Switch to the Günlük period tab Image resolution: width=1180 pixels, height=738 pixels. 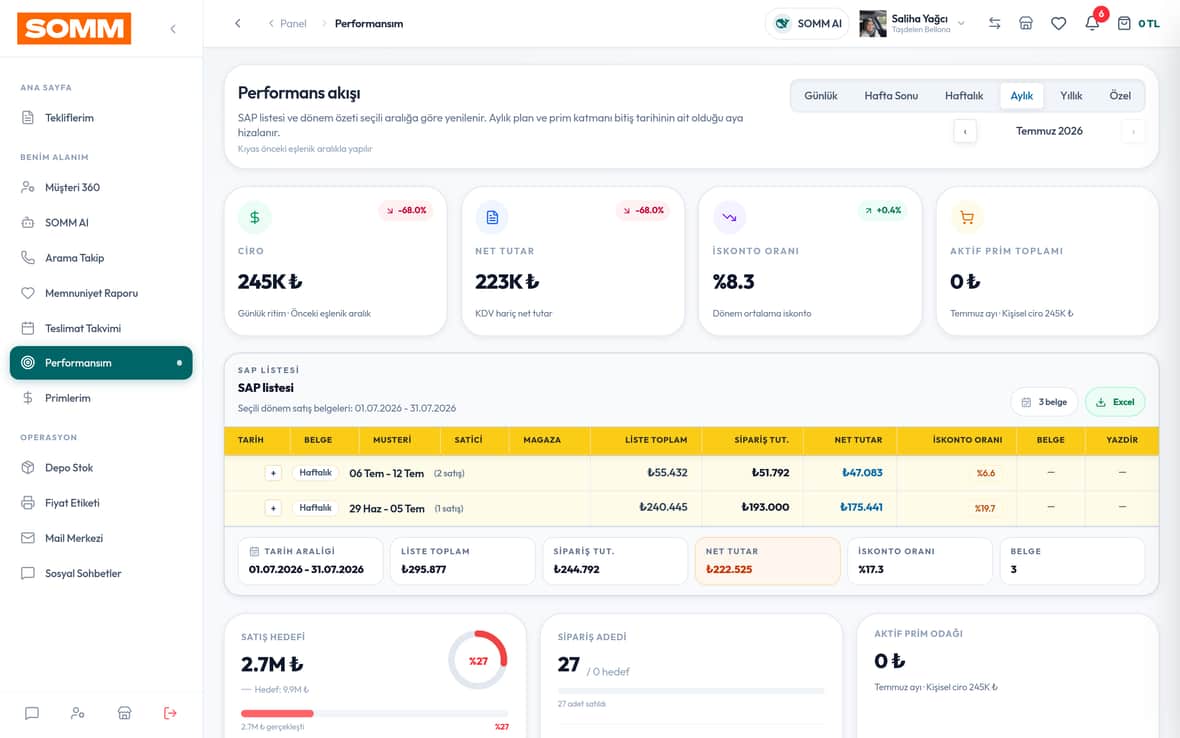coord(820,96)
